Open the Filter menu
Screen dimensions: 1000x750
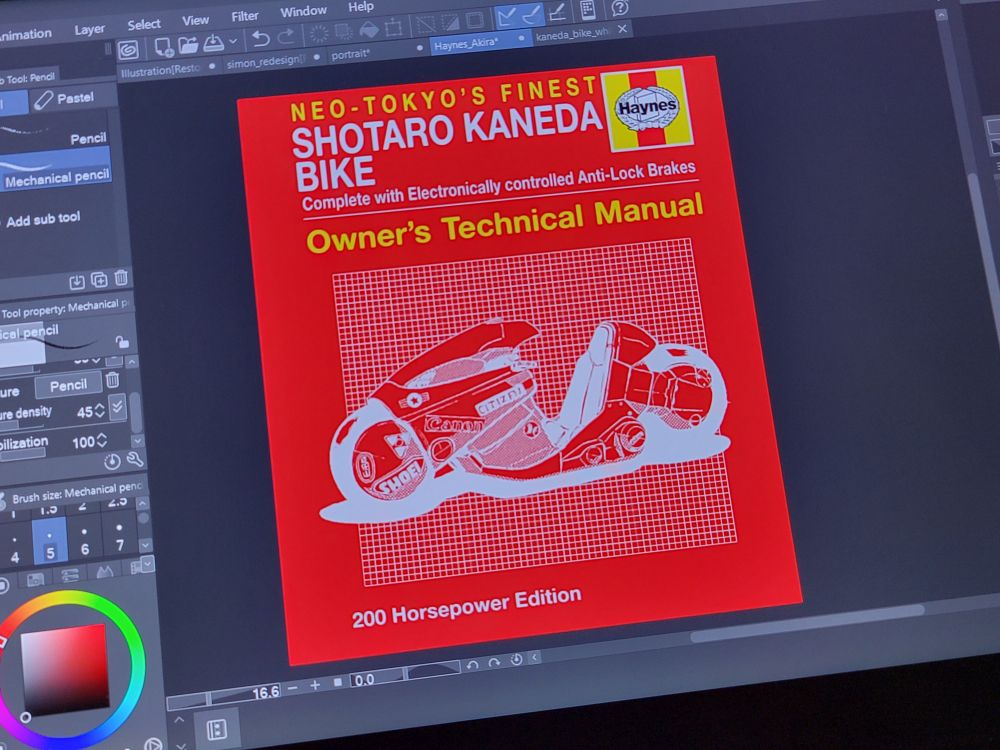243,16
